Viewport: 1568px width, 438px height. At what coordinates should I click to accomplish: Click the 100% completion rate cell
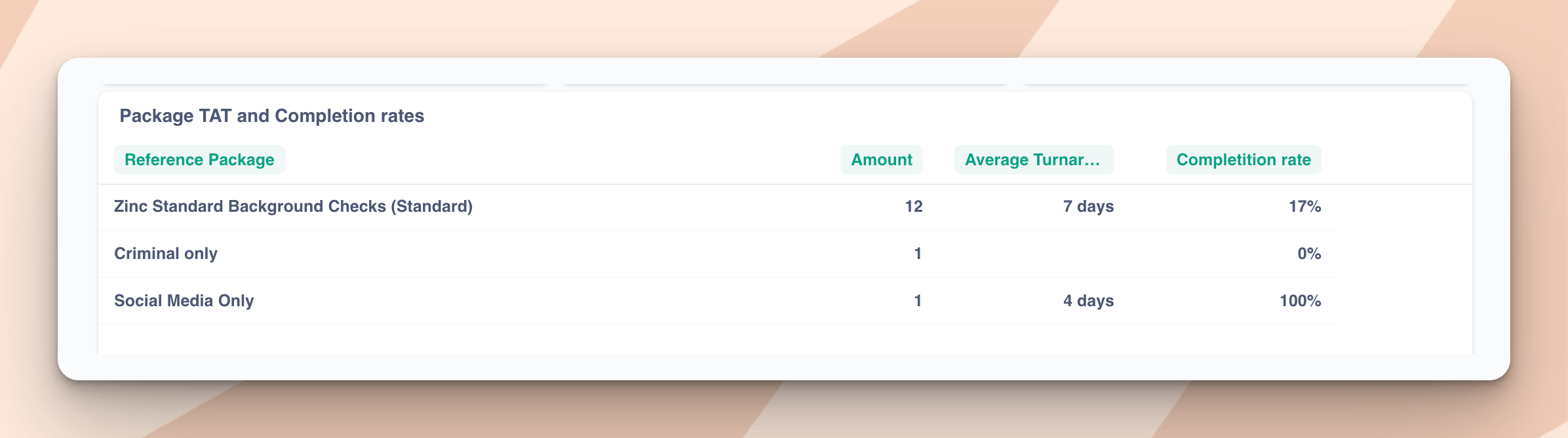click(1300, 301)
